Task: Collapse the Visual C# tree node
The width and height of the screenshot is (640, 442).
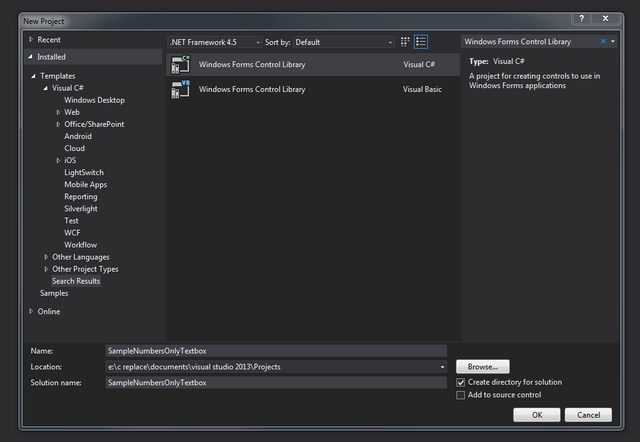Action: [45, 88]
